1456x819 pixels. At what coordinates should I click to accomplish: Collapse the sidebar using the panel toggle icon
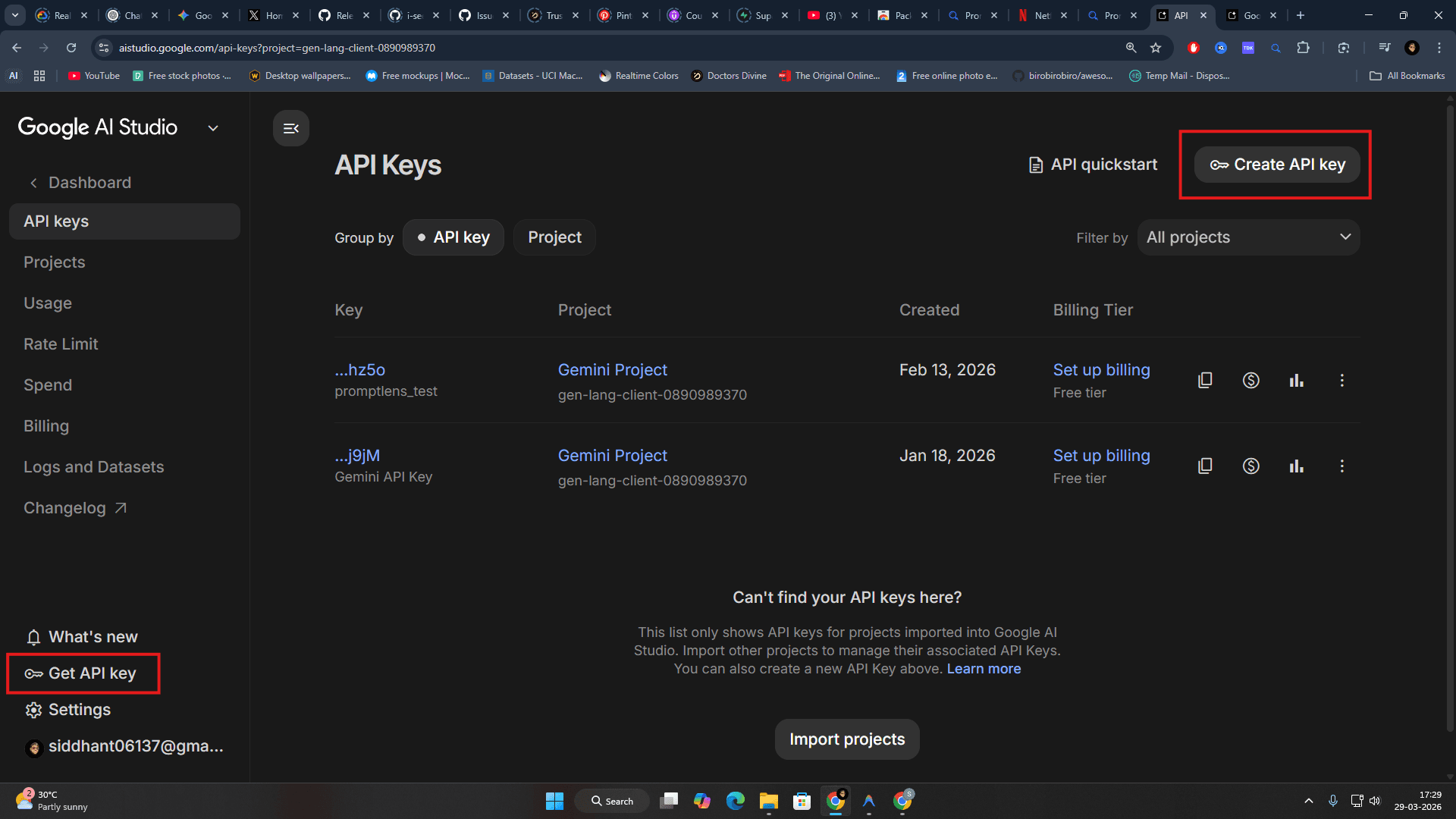(x=290, y=127)
